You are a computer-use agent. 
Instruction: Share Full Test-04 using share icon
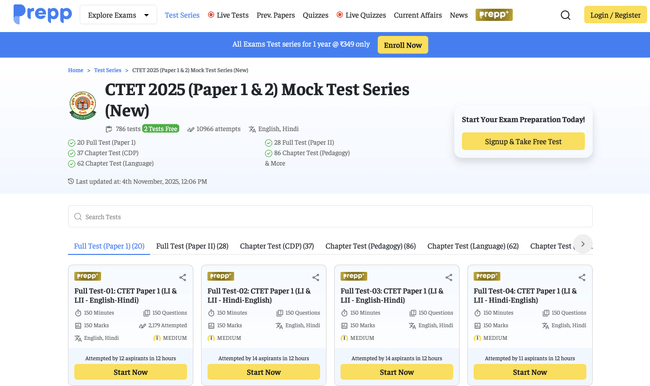pos(582,277)
